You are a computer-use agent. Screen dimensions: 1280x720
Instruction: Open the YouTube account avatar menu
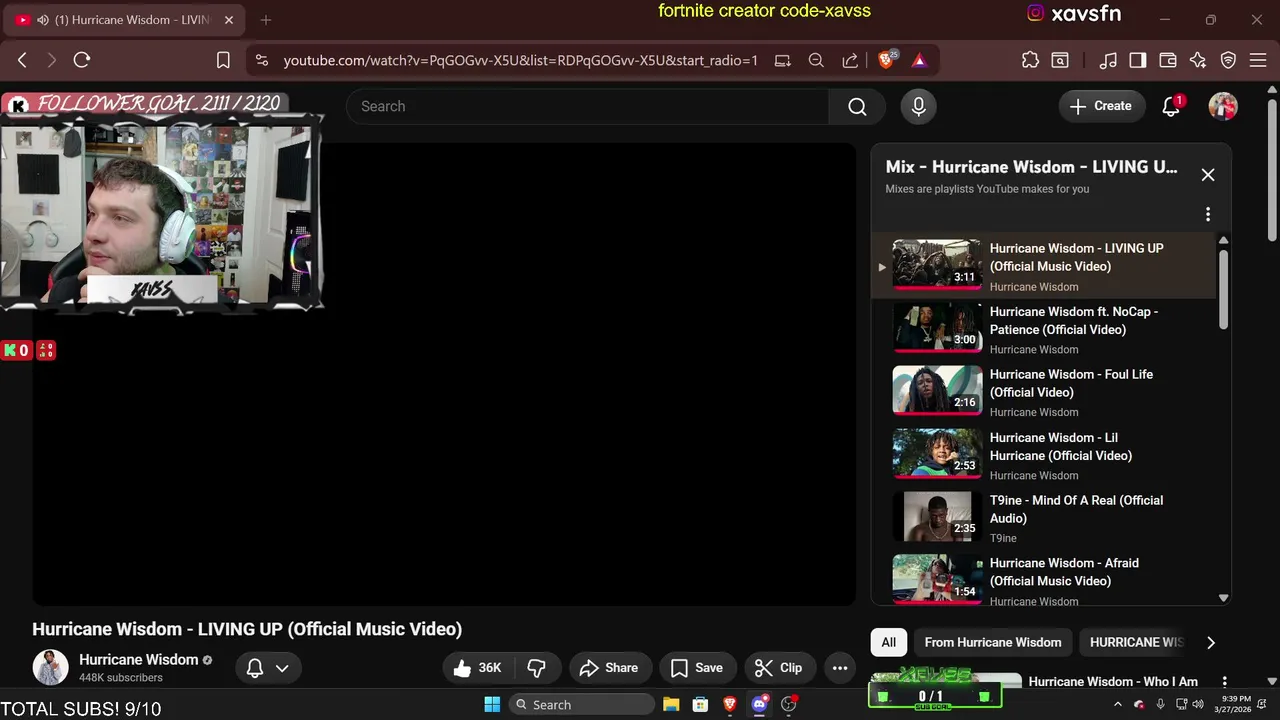1223,106
